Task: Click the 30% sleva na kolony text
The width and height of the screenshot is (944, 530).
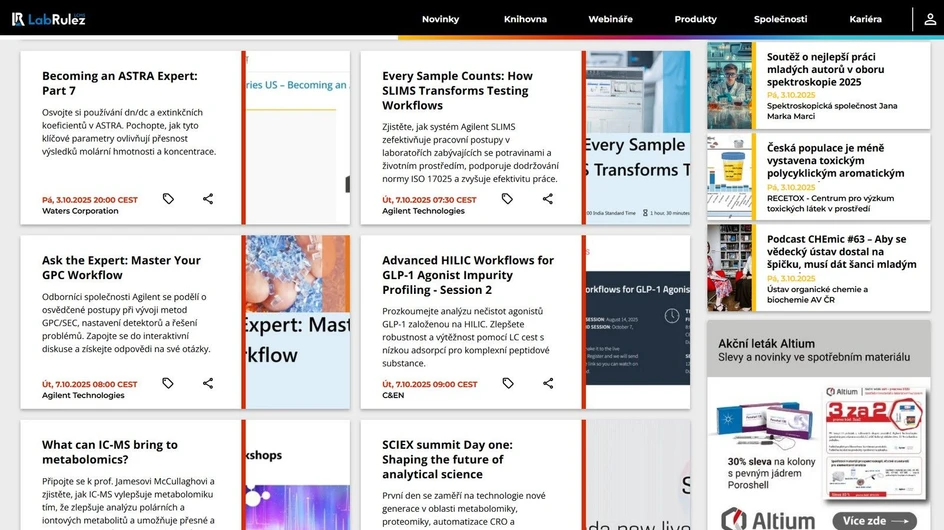Action: point(771,473)
